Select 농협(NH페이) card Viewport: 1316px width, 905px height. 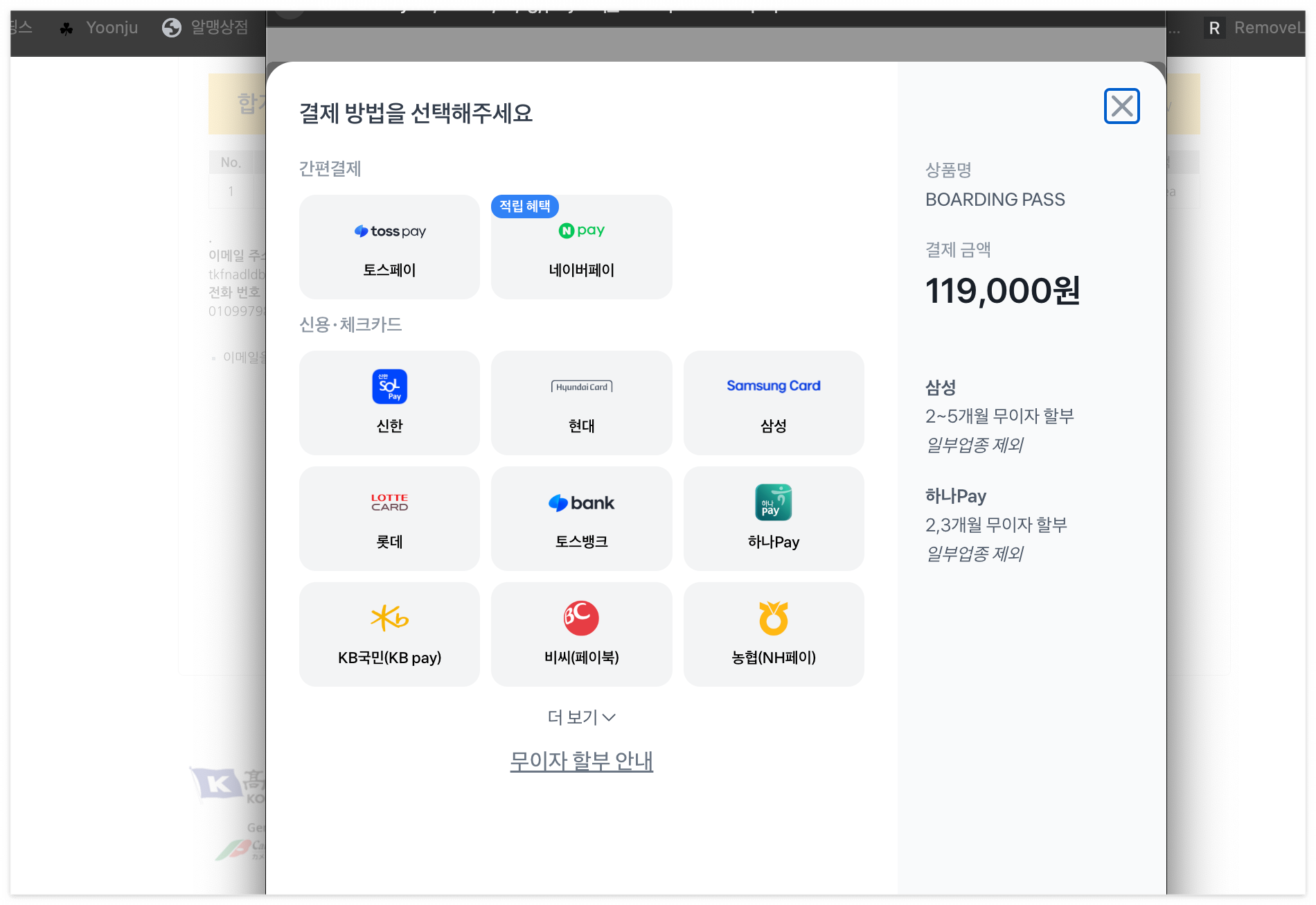pos(774,634)
